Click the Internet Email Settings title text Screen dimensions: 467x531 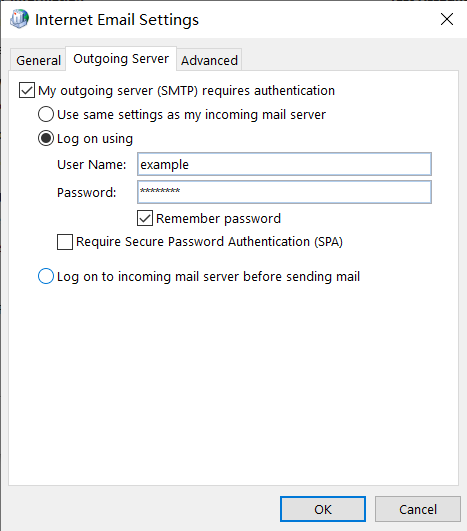click(117, 19)
